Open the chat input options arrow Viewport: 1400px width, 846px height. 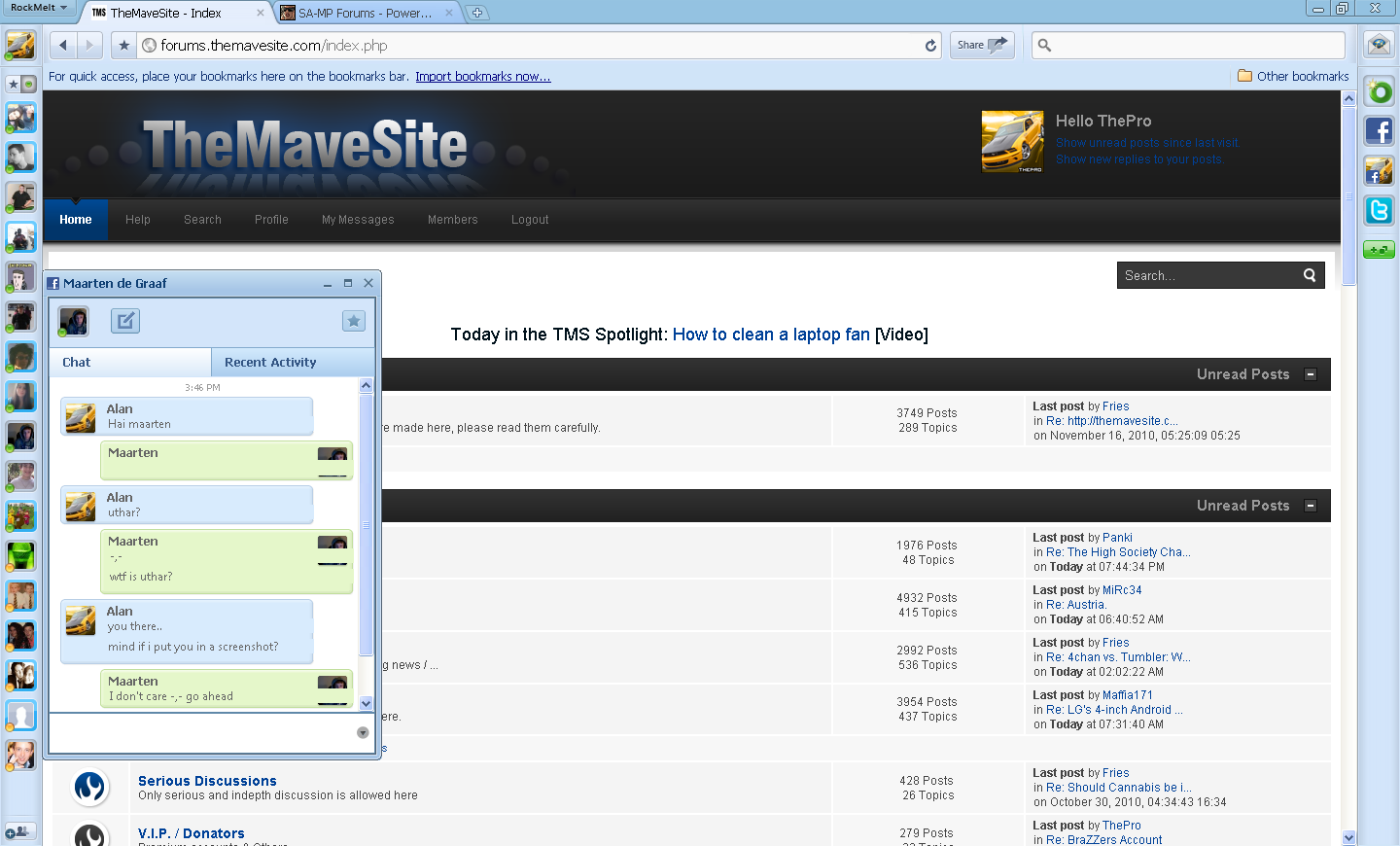363,733
